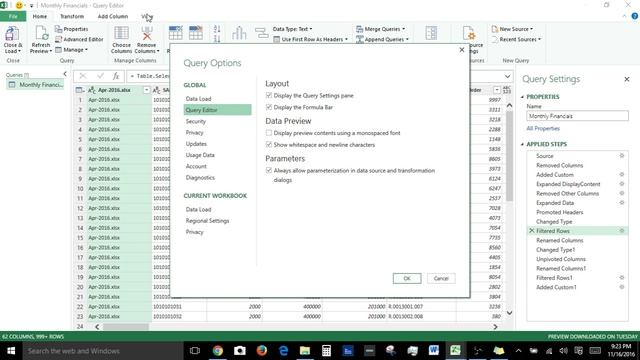
Task: Click the Refresh Preview icon
Action: (41, 33)
